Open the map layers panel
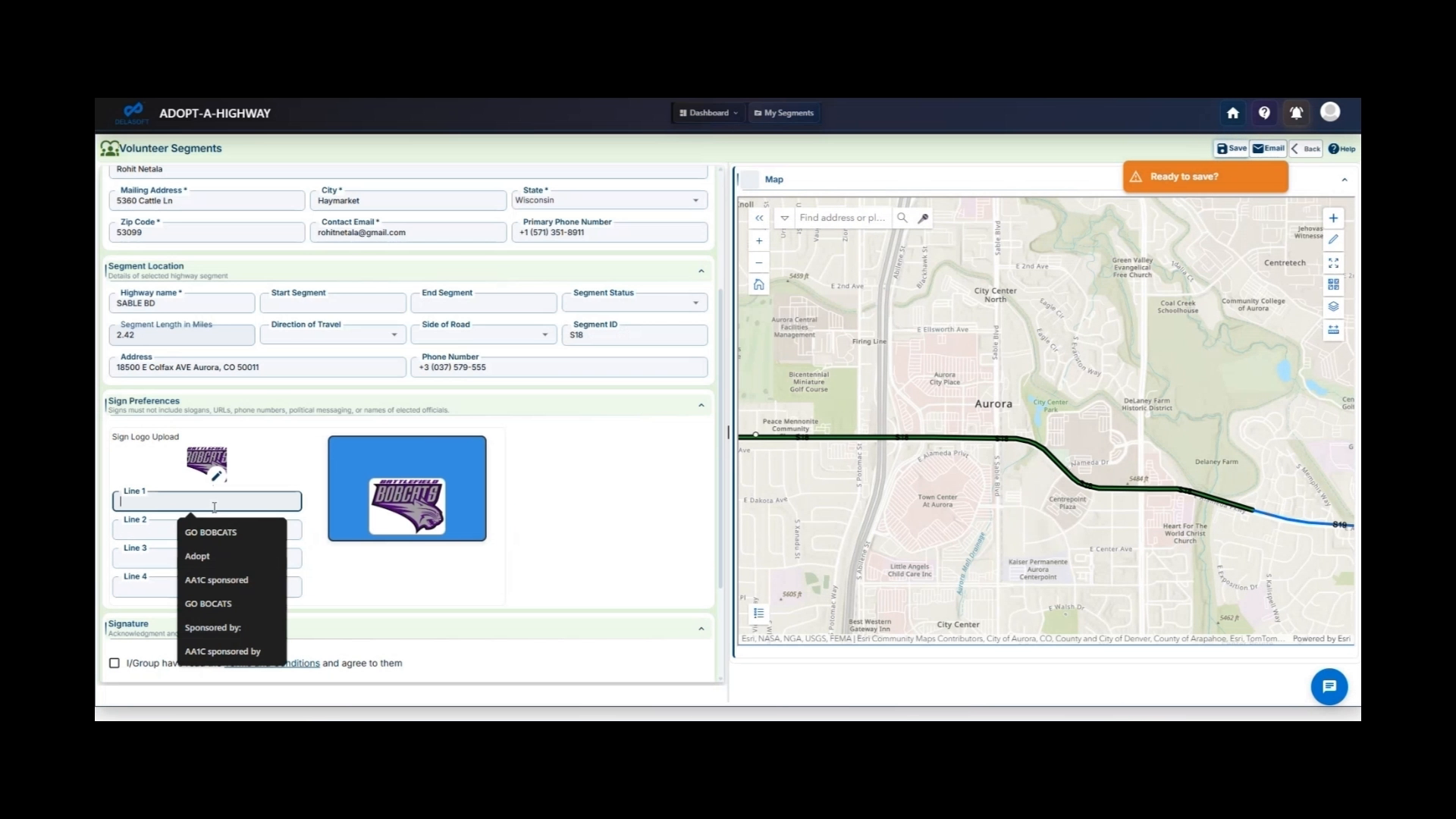1456x819 pixels. pyautogui.click(x=1334, y=307)
